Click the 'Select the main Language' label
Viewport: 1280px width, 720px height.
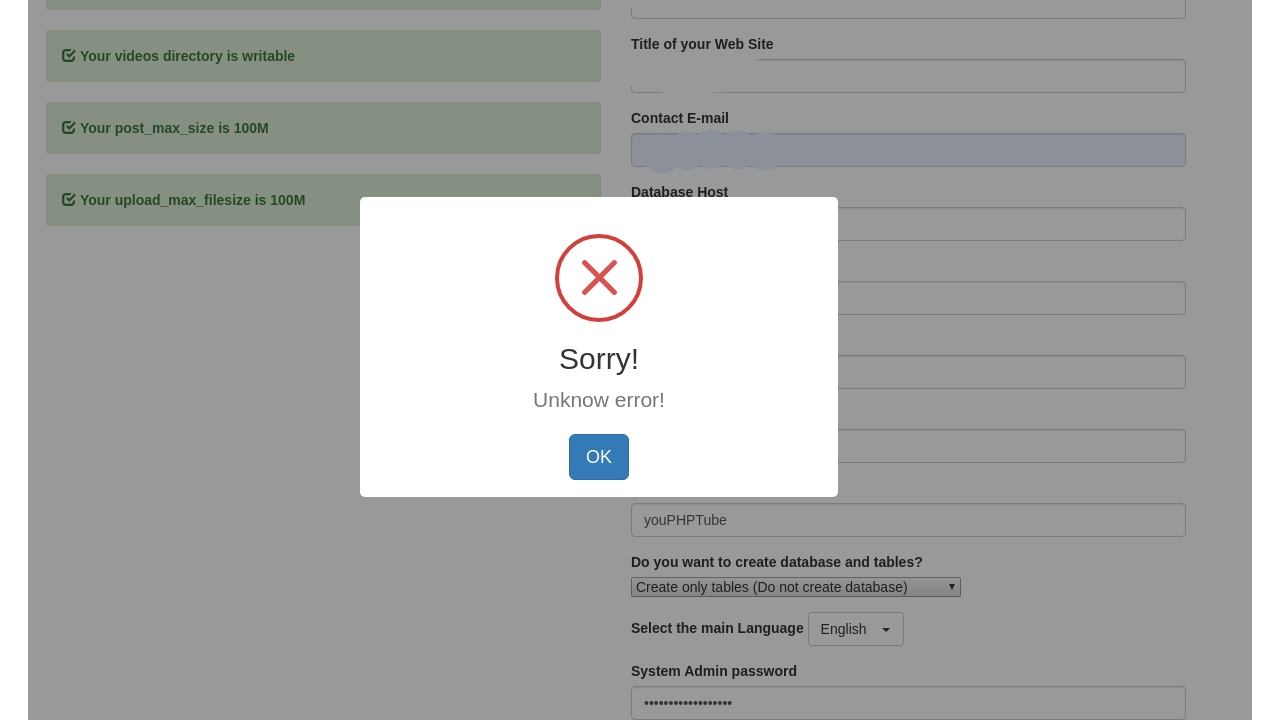(717, 628)
